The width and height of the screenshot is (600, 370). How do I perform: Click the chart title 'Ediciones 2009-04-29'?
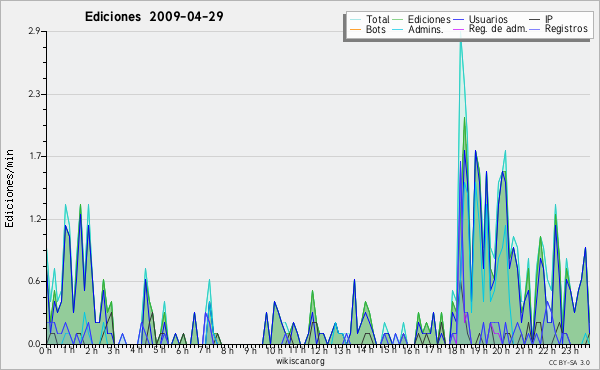tap(154, 16)
